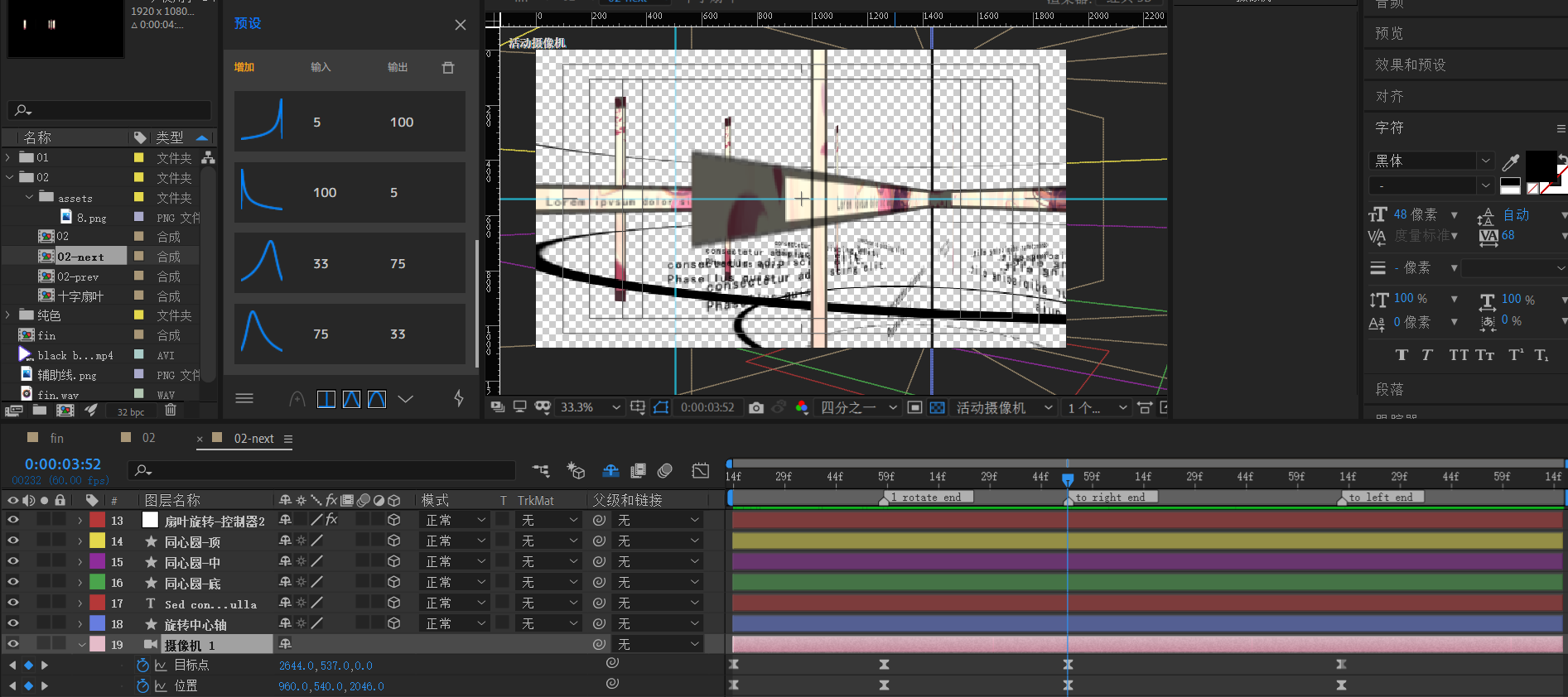Hide layer 14 同心圆-顶
Screen dimensions: 1568x697
pyautogui.click(x=12, y=541)
